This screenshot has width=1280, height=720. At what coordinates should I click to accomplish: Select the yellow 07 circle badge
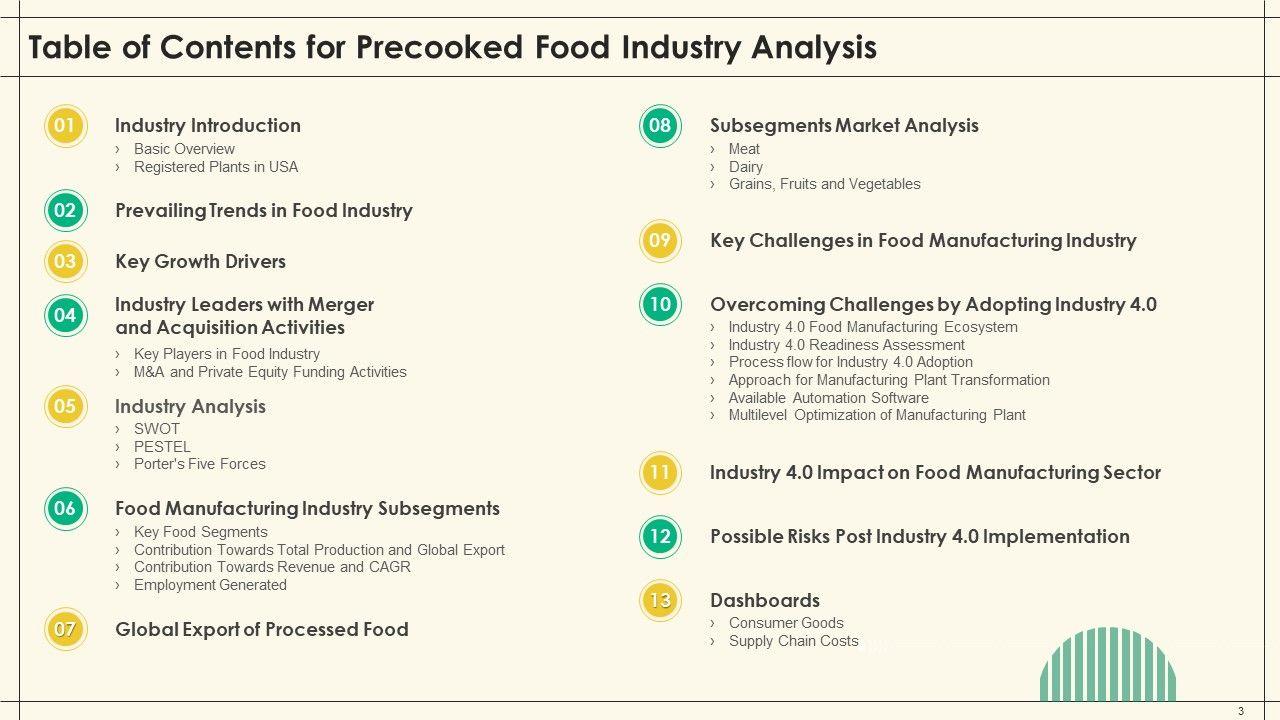coord(65,630)
